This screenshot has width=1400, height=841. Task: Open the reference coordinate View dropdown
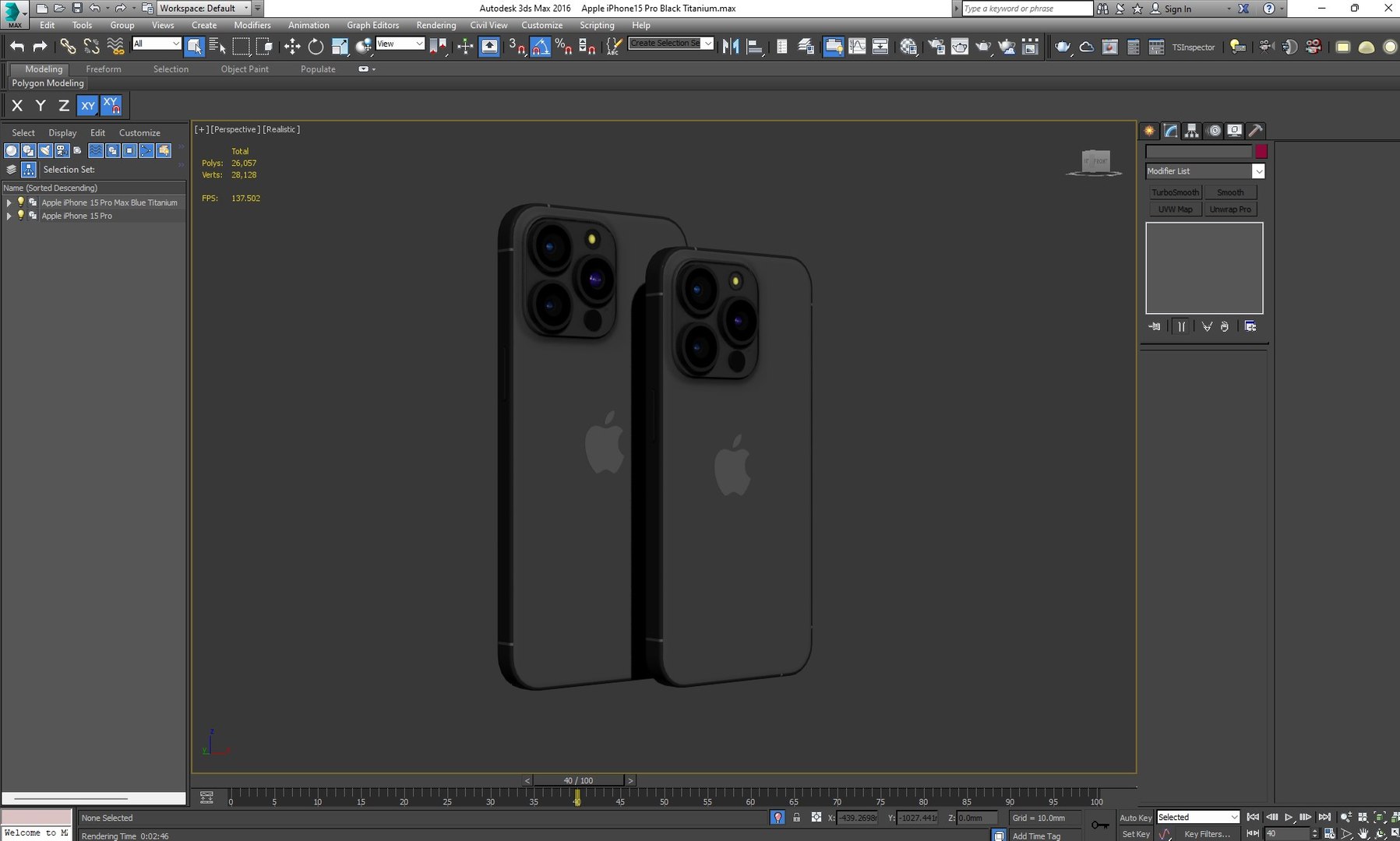[400, 44]
